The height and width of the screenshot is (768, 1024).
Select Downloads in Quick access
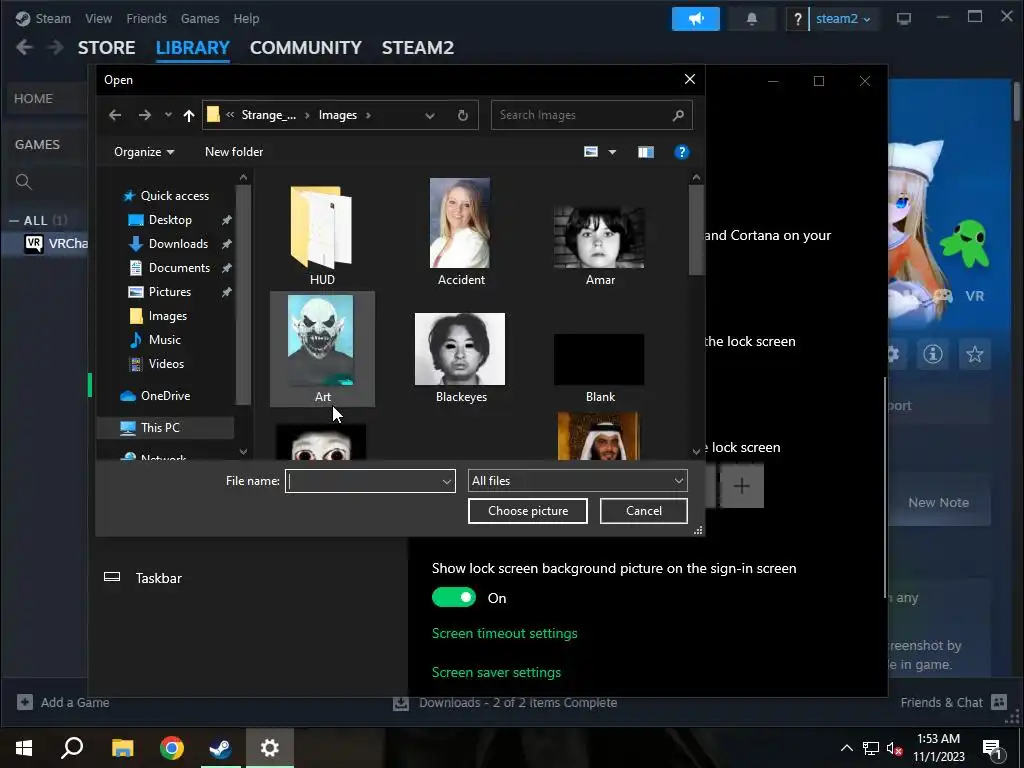pyautogui.click(x=178, y=244)
